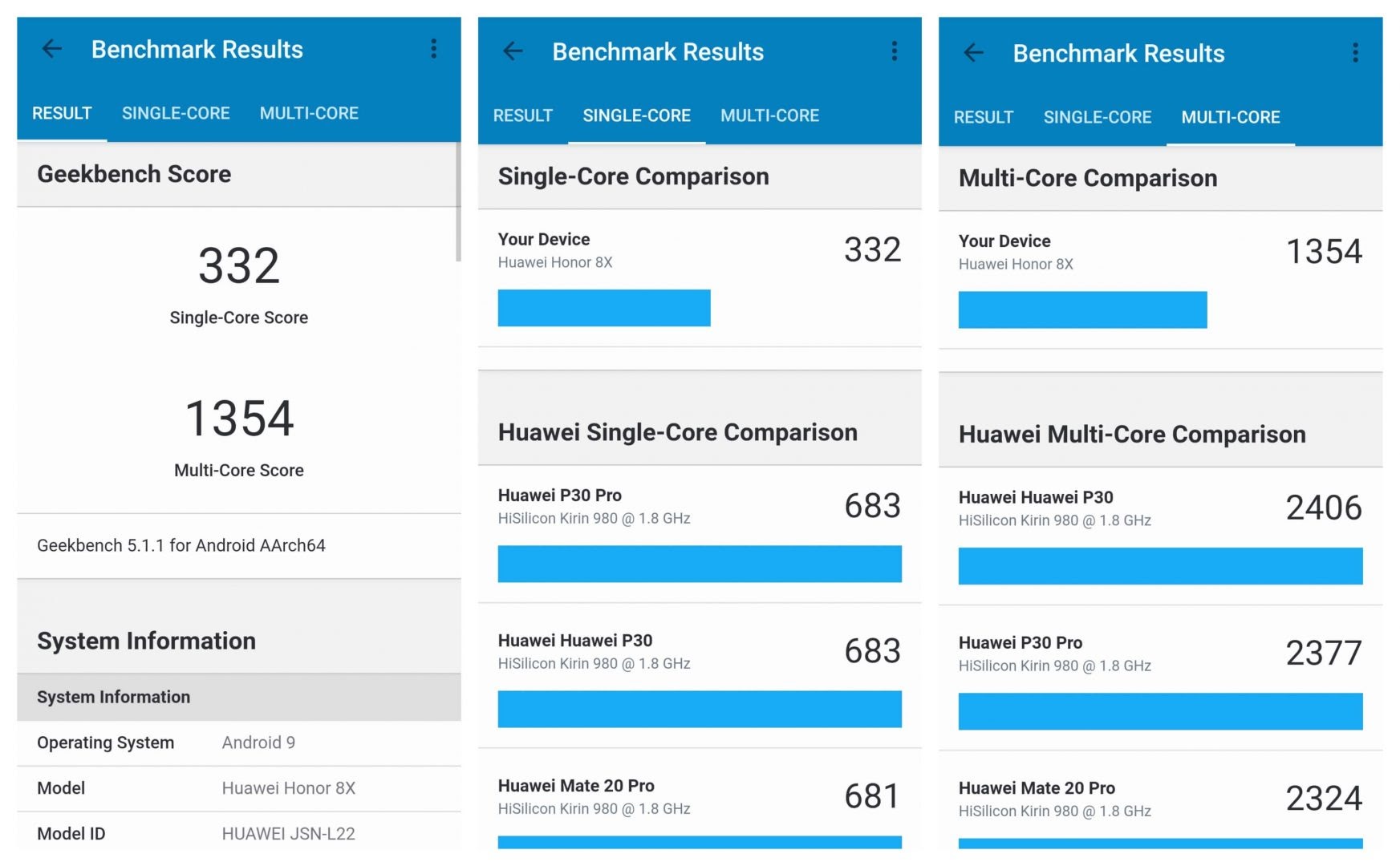Switch to MULTI-CORE tab in left screen

click(309, 113)
